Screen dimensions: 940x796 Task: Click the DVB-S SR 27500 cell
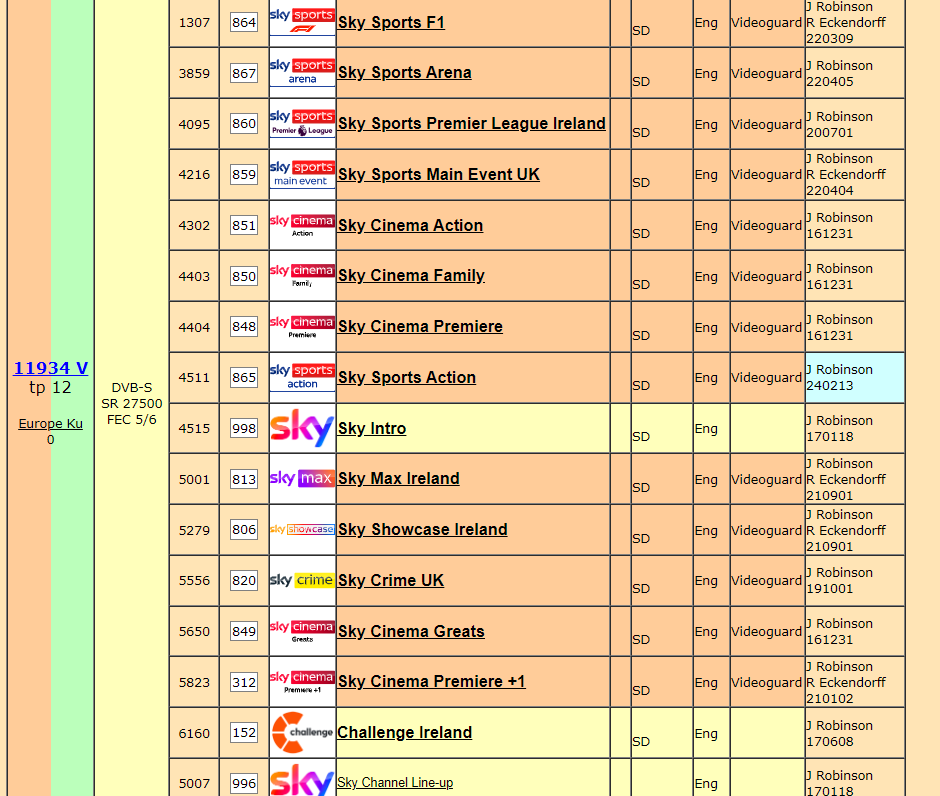tap(132, 403)
